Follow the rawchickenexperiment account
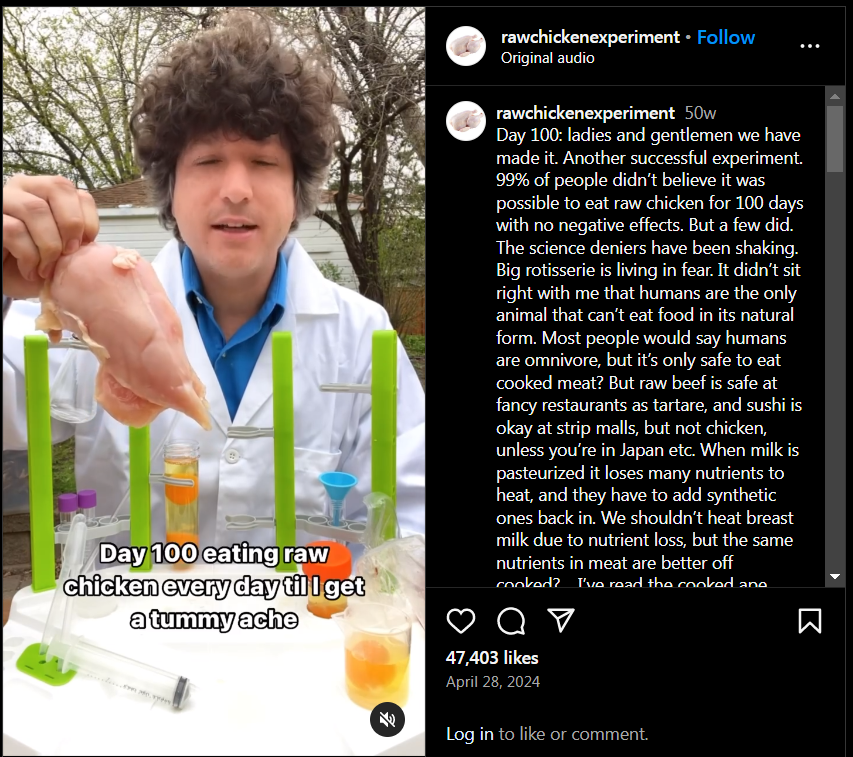Screen dimensions: 853x757 tap(726, 37)
